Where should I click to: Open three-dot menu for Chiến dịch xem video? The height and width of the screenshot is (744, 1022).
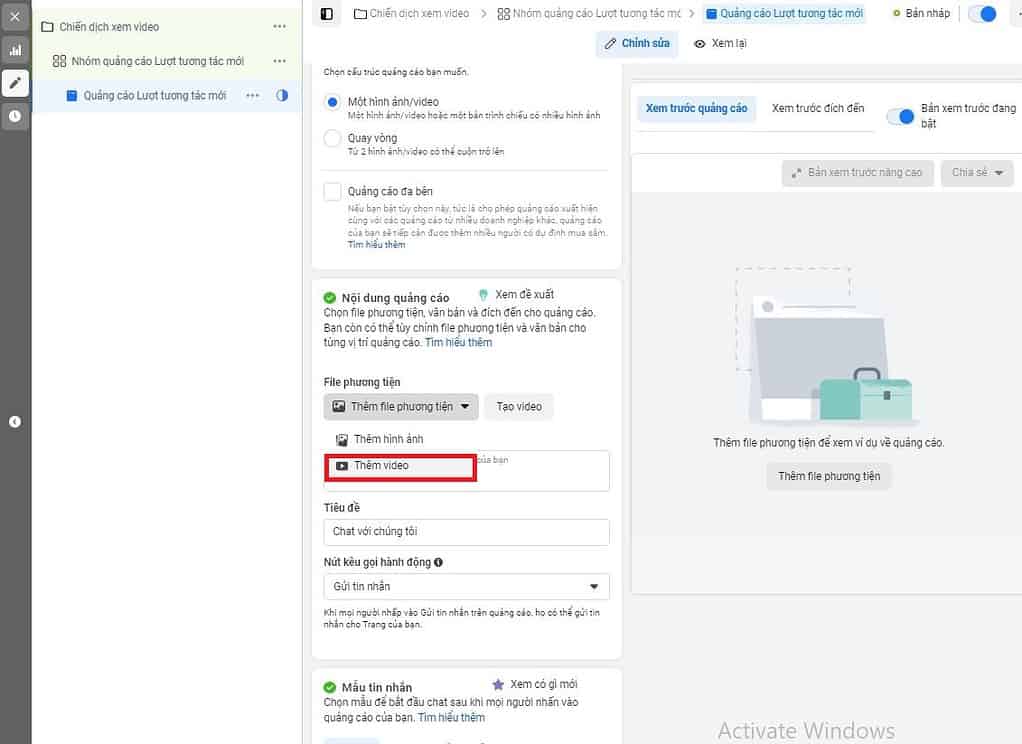pyautogui.click(x=280, y=27)
